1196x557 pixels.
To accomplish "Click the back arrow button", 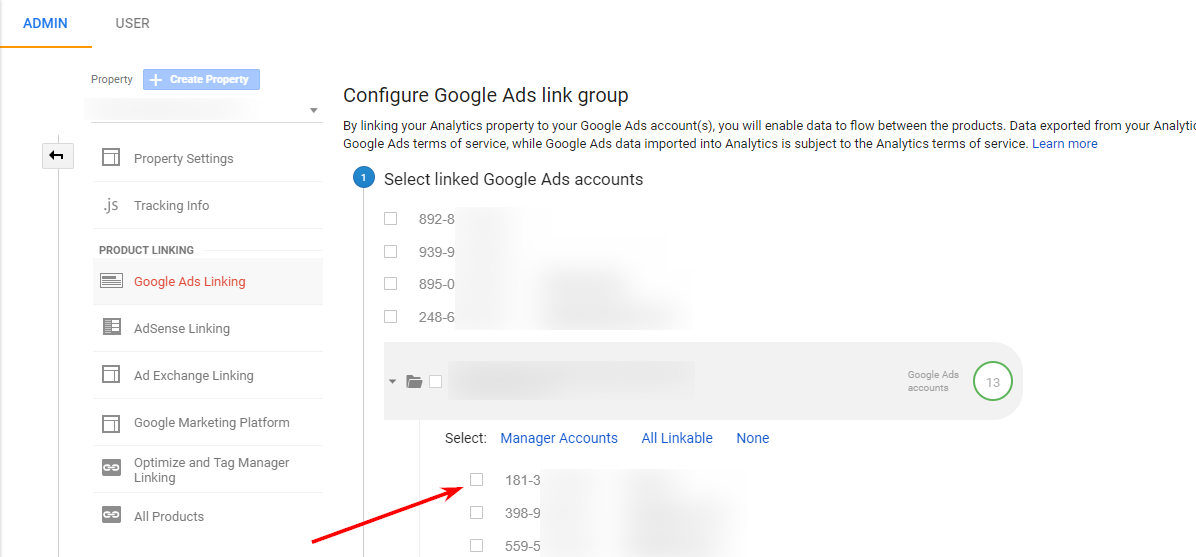I will coord(57,156).
